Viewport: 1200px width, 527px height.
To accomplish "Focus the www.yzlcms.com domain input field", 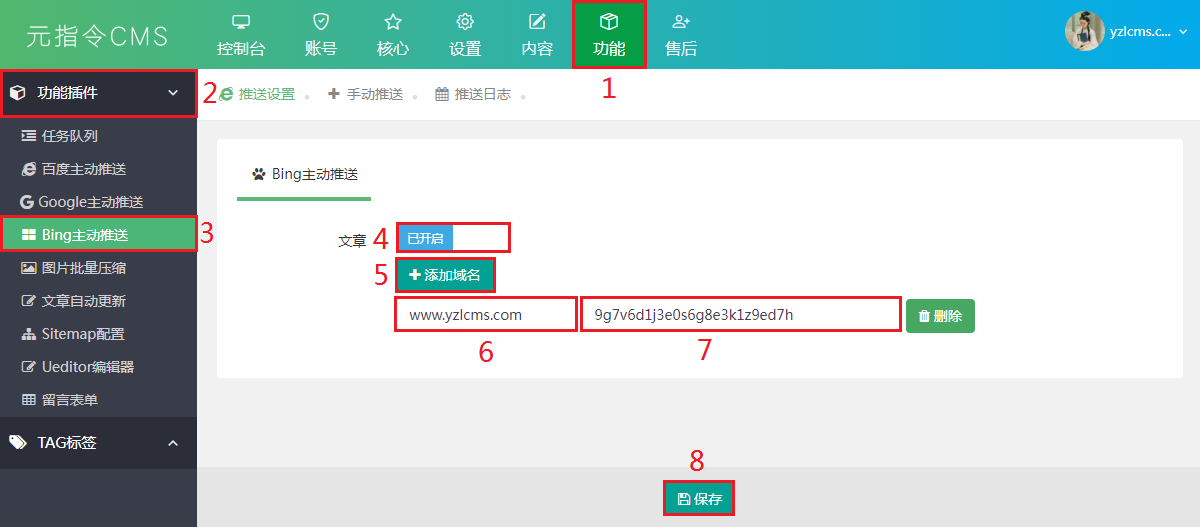I will [485, 315].
